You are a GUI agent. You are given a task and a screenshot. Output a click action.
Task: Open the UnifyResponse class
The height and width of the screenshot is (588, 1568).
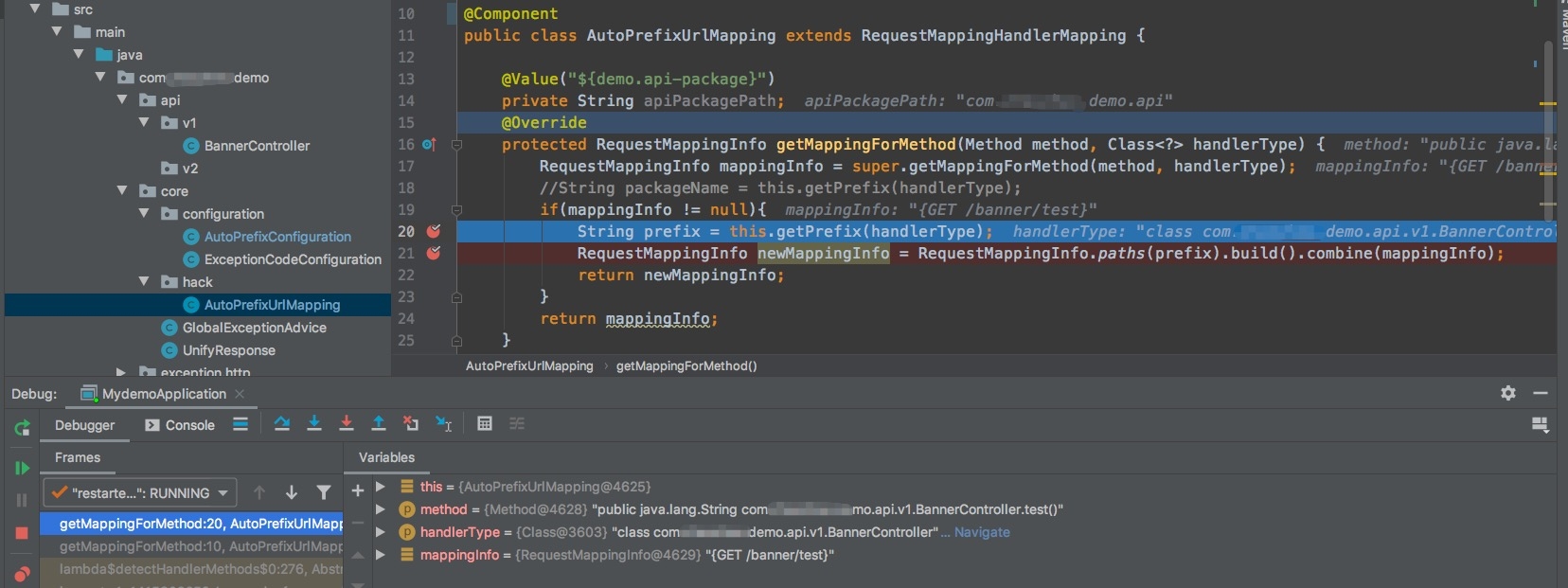[228, 350]
